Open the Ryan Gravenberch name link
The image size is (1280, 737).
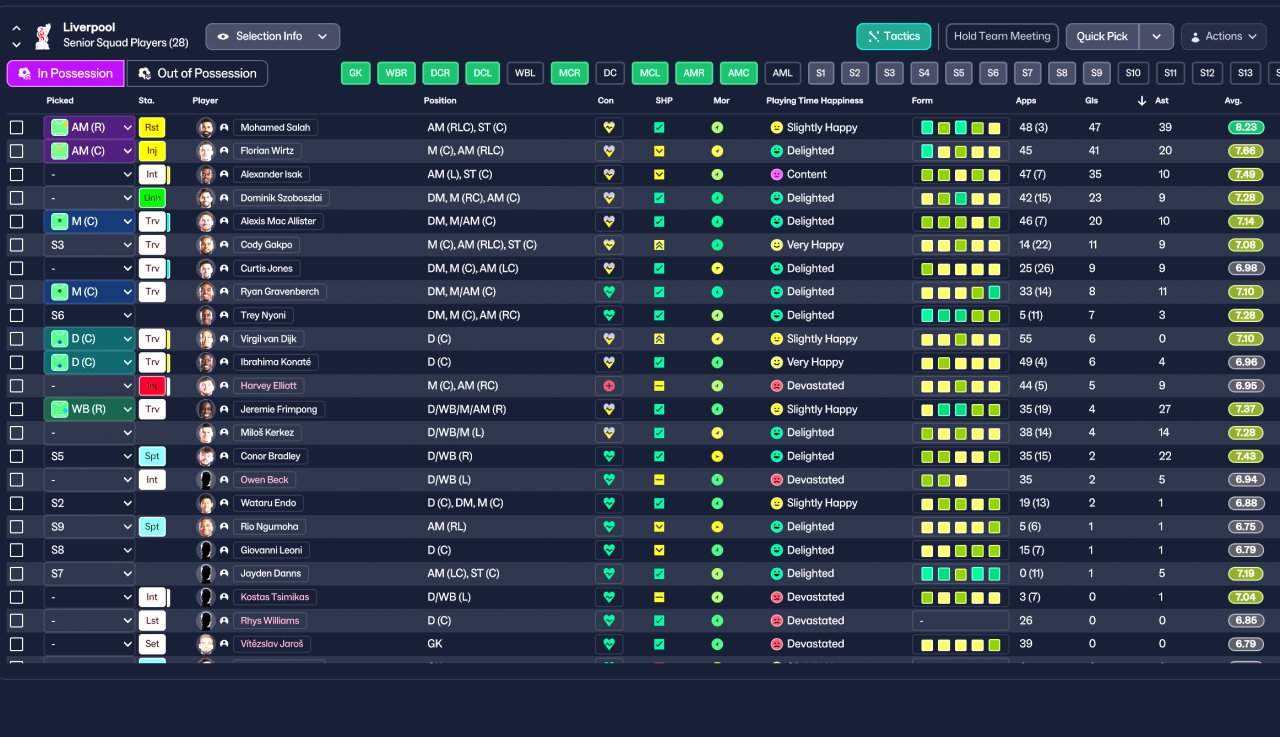click(279, 292)
